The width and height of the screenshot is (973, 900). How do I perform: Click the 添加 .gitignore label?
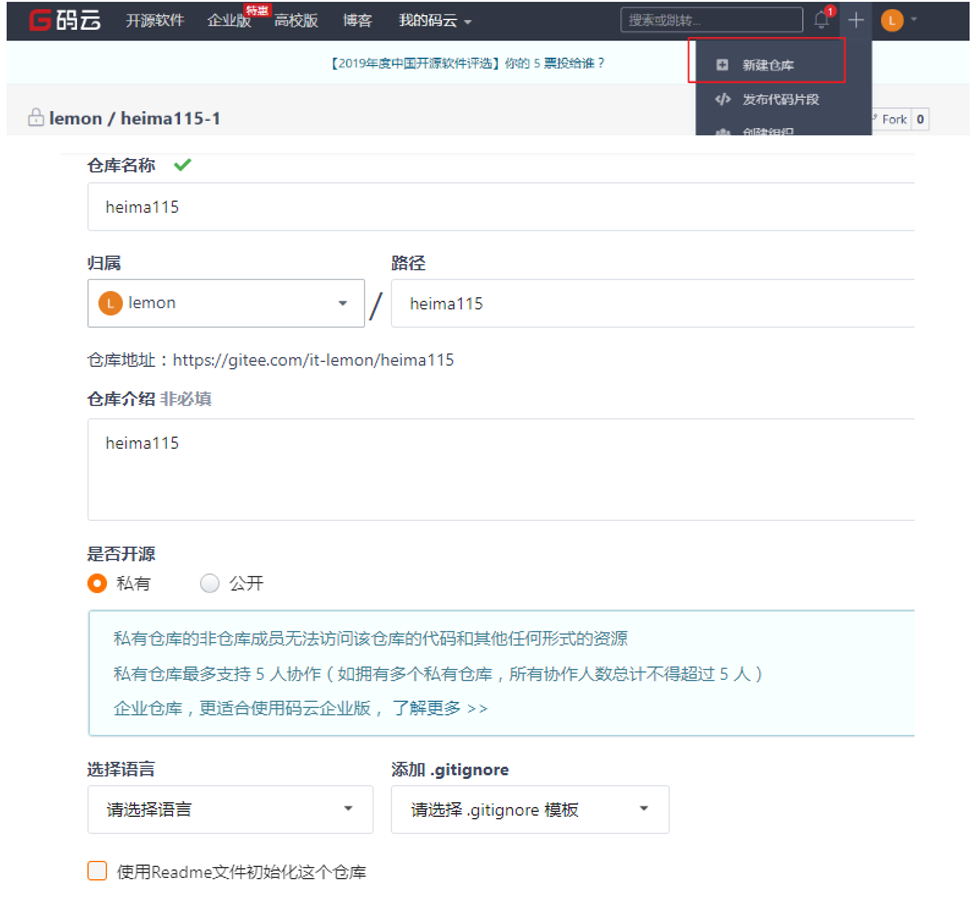[450, 770]
